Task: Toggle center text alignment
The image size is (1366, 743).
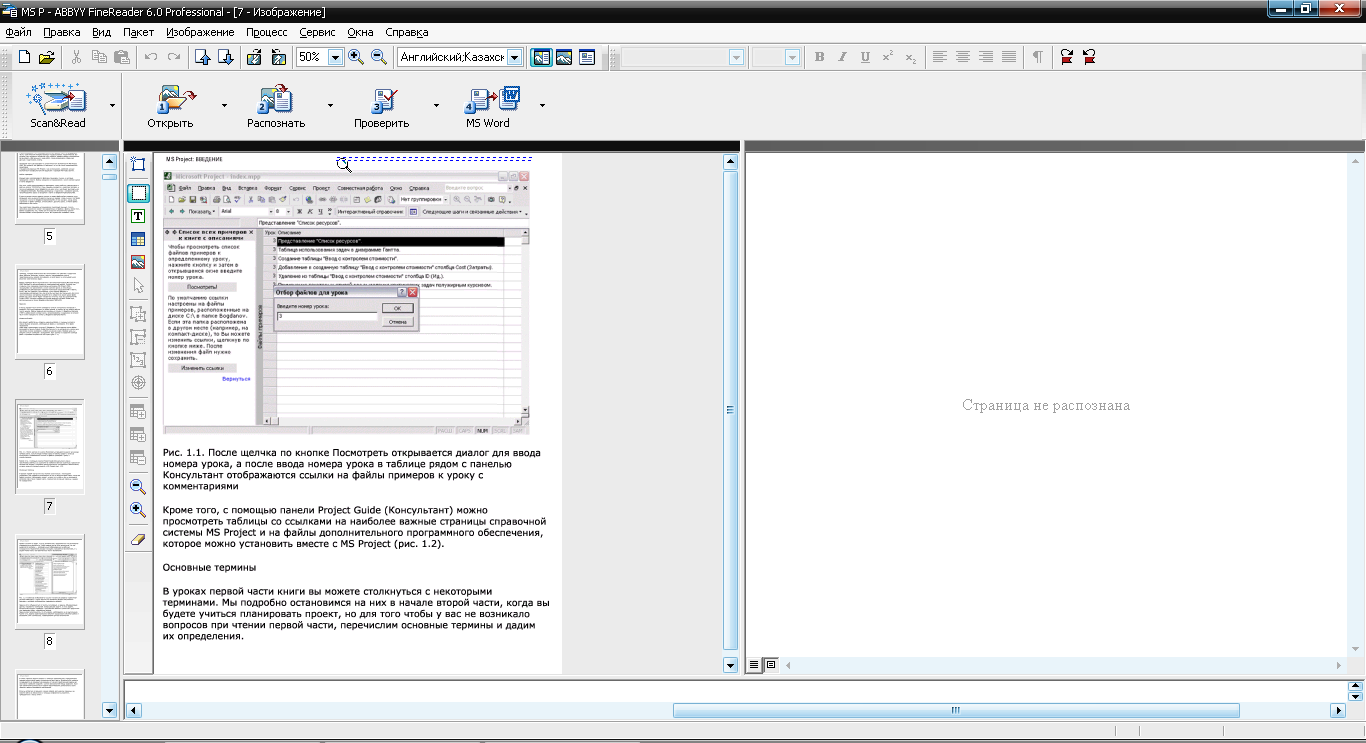Action: pos(962,57)
